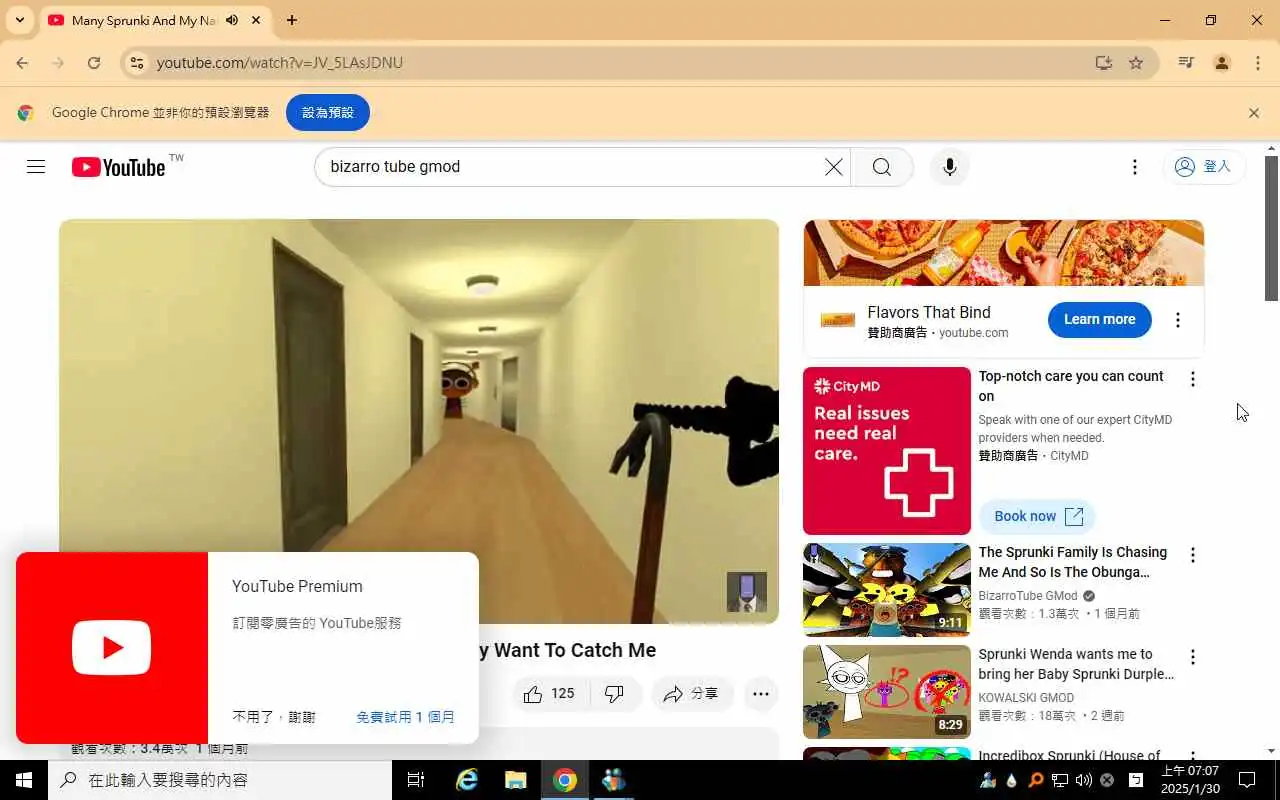Open options for Sprunki Family video

click(1192, 555)
